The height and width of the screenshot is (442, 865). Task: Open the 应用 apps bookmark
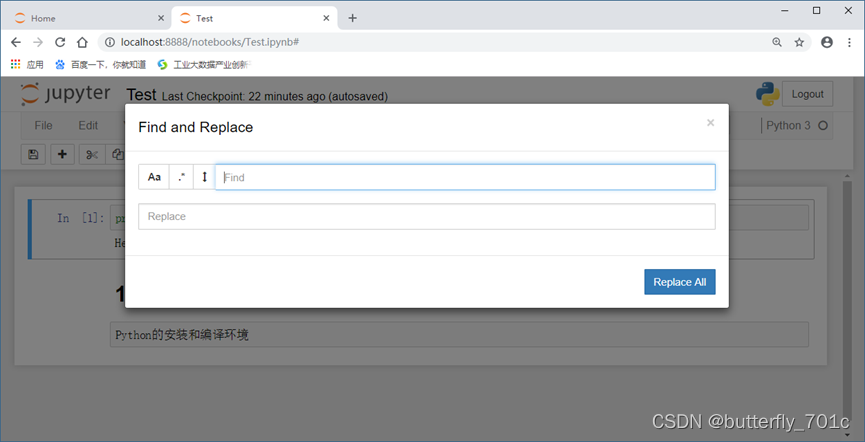27,65
